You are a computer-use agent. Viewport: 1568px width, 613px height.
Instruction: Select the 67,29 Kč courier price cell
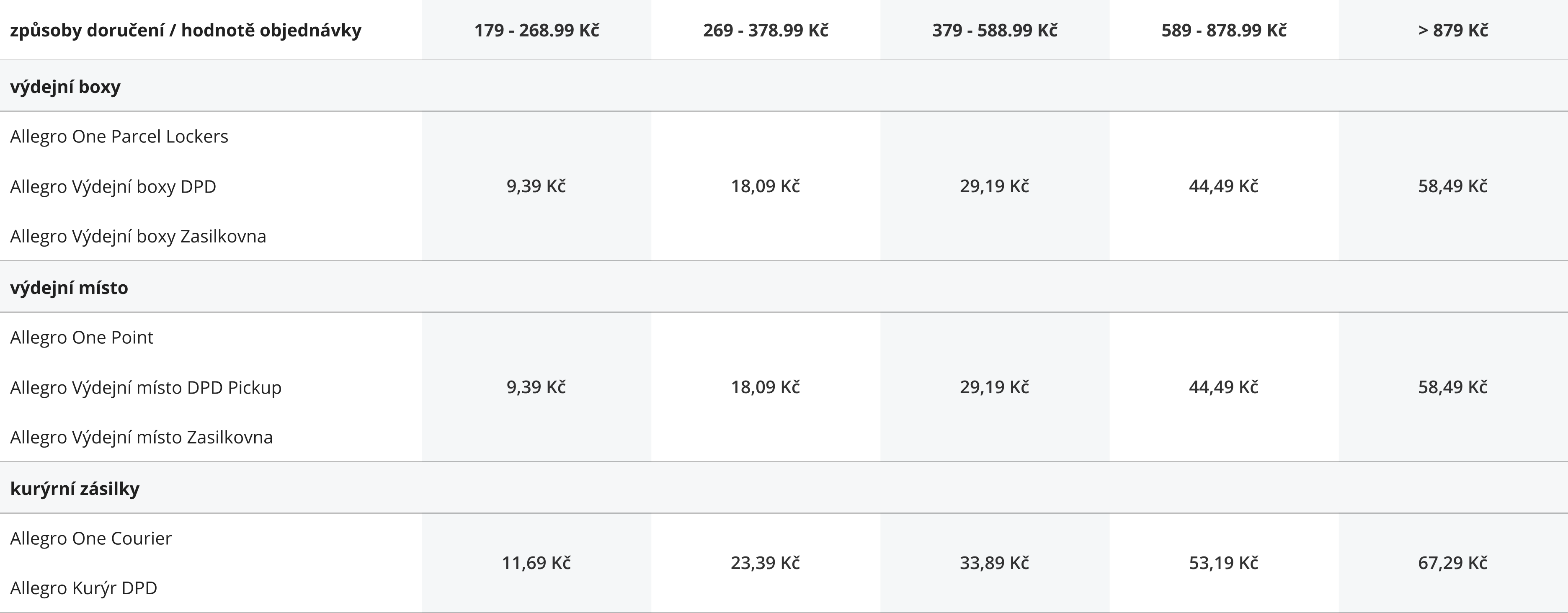(1453, 563)
